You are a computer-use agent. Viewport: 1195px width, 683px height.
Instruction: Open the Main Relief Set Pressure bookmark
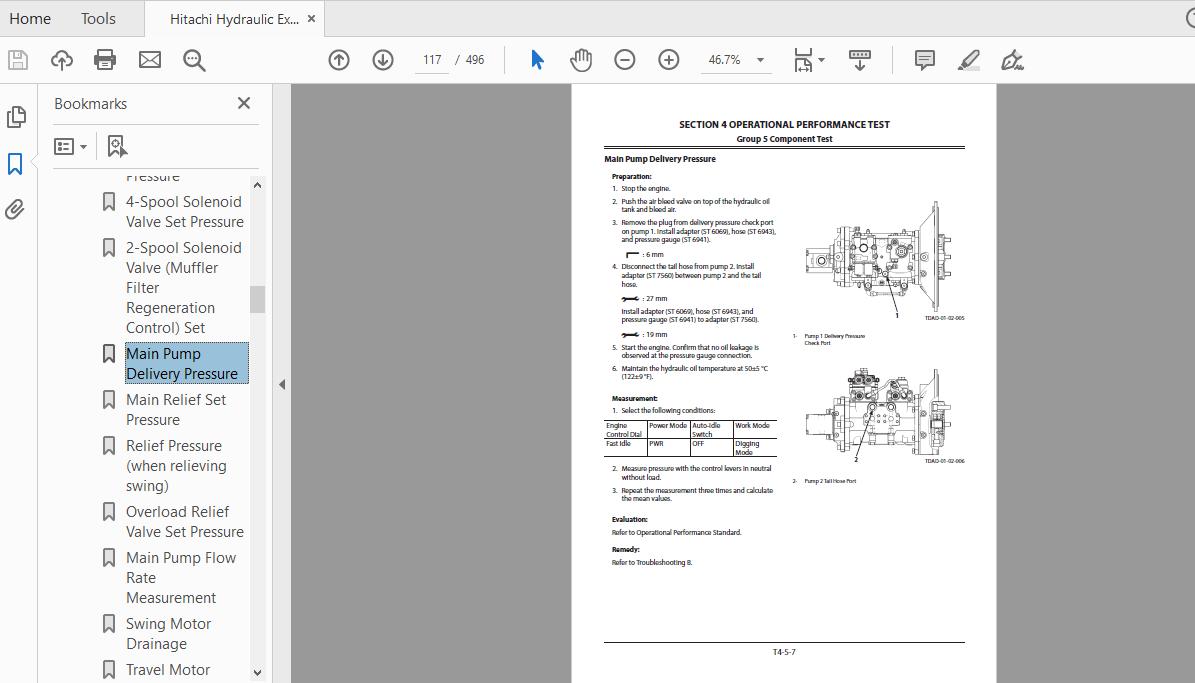tap(176, 409)
